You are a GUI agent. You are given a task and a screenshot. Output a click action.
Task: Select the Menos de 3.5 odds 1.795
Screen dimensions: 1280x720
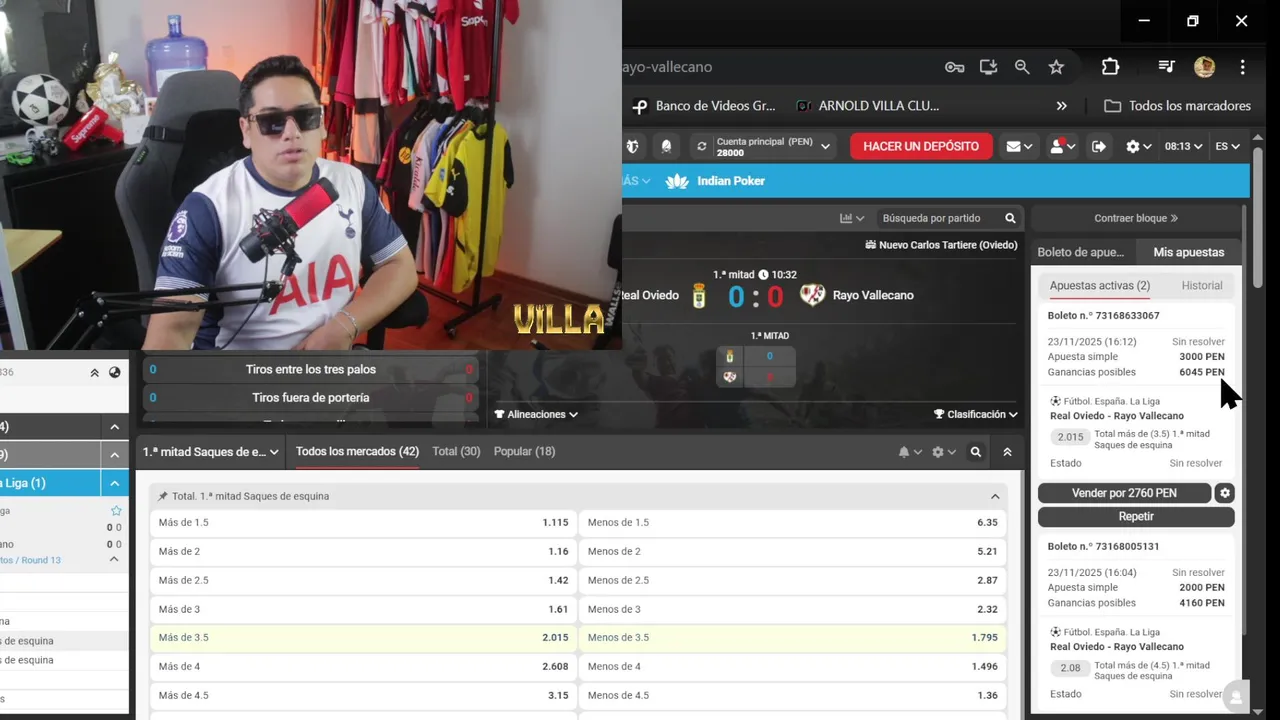pos(793,637)
